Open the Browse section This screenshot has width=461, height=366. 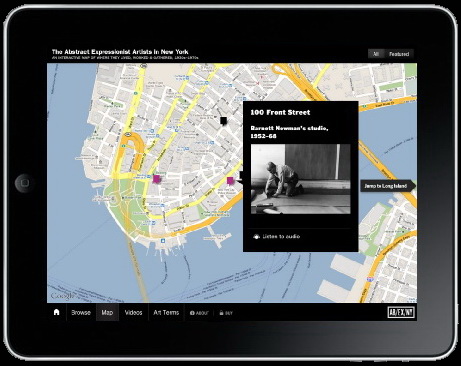coord(81,313)
